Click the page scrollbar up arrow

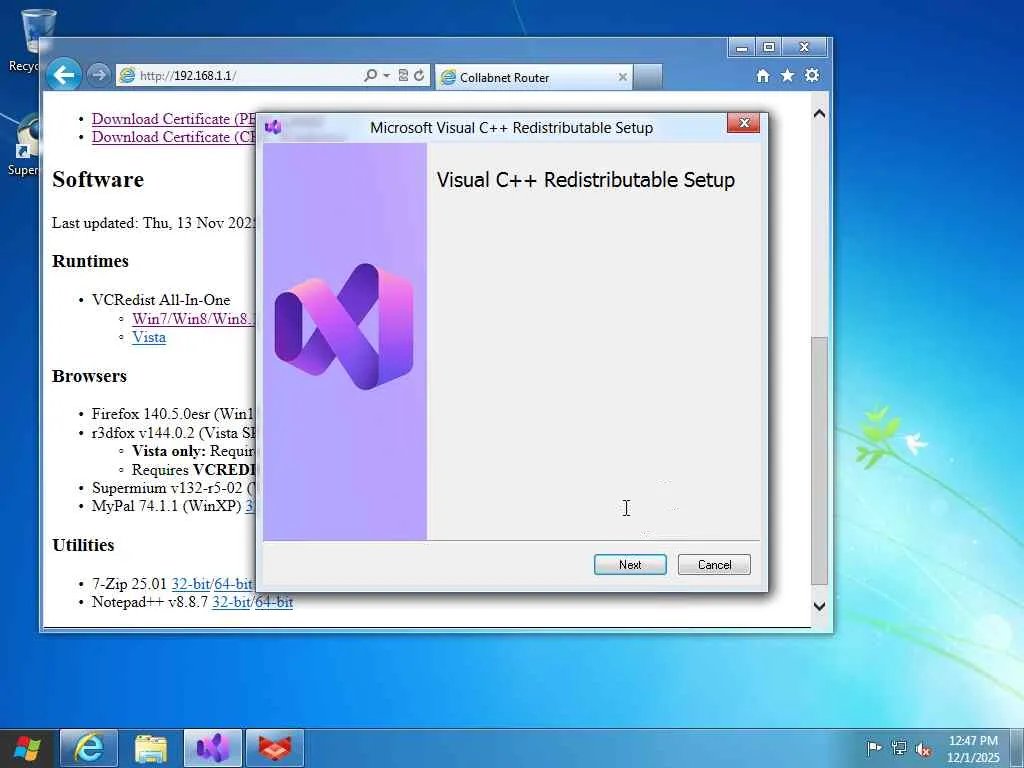pos(820,114)
